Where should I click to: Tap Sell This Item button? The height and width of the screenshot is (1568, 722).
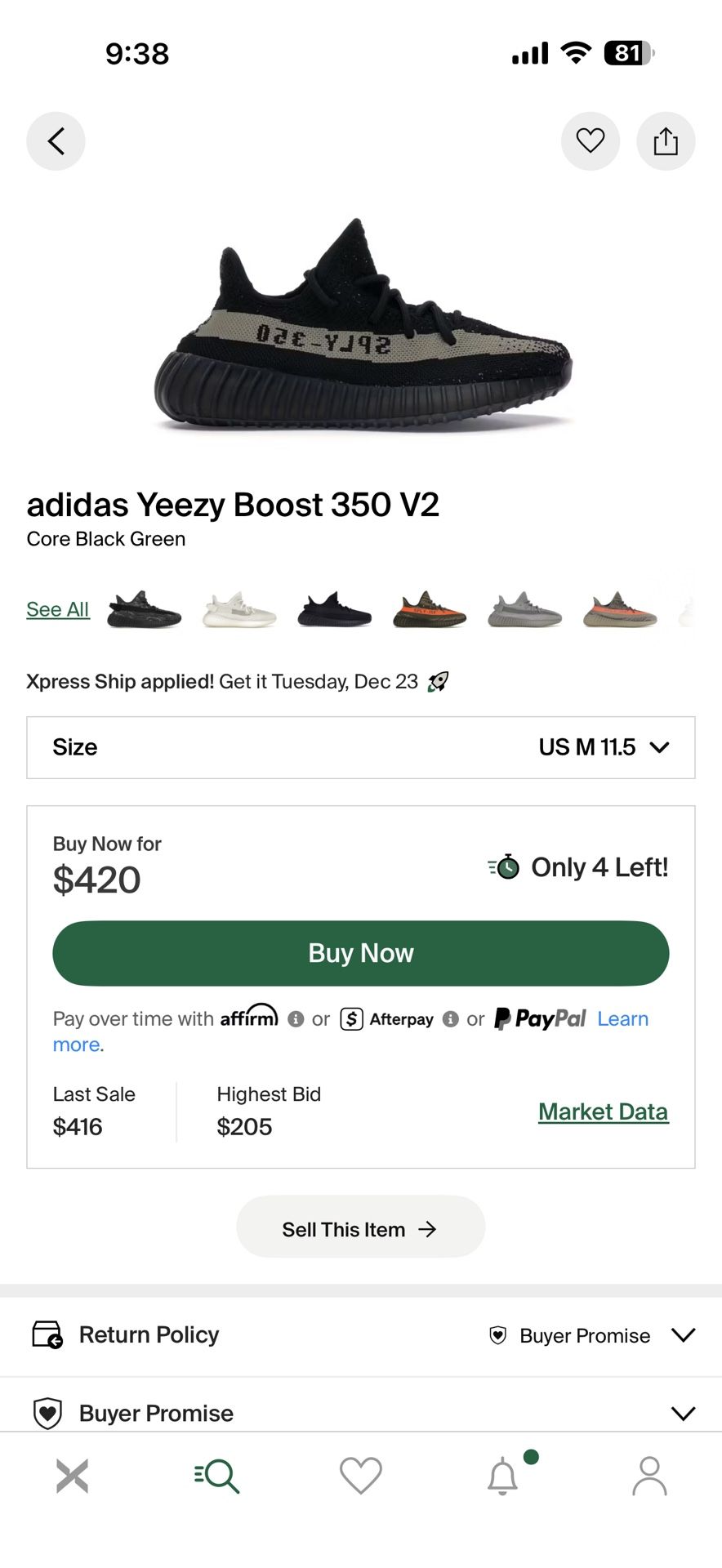360,1229
